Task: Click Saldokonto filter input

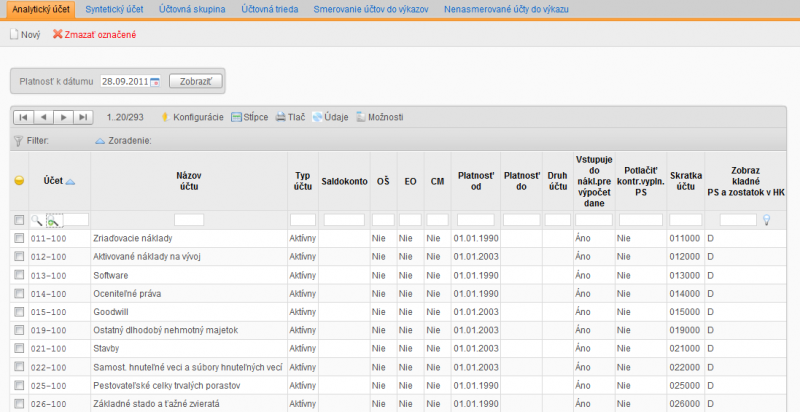Action: point(344,220)
